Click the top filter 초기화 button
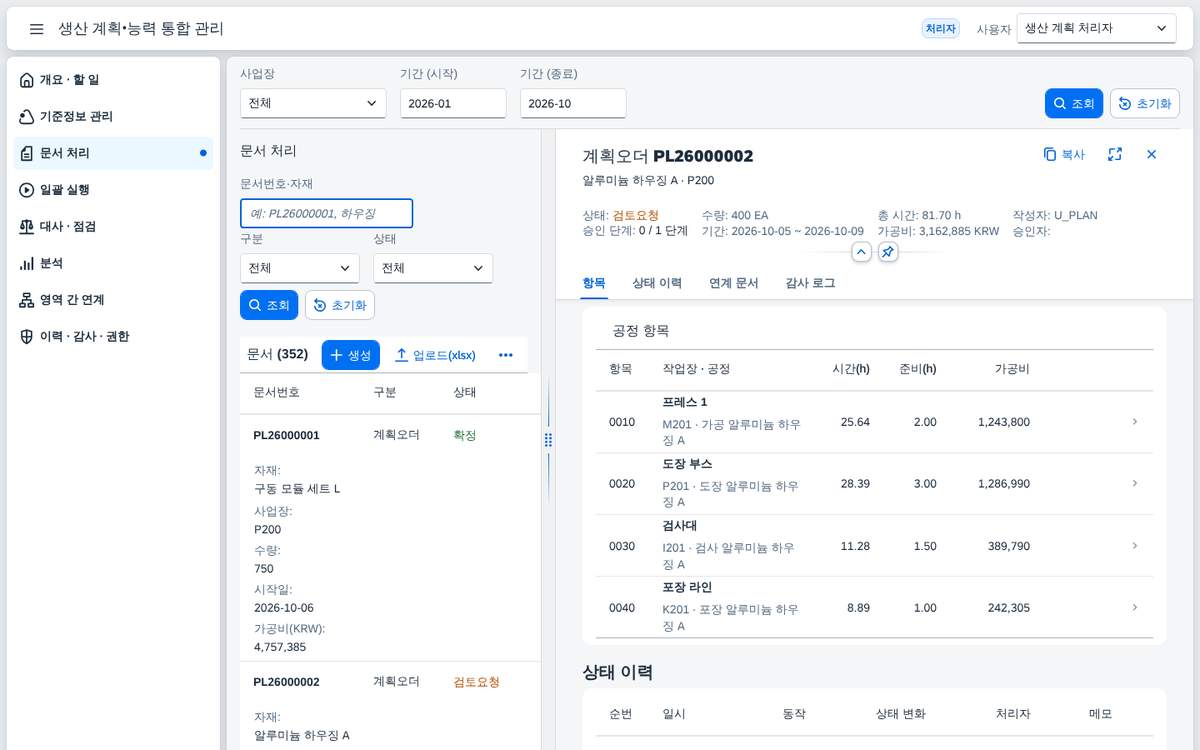This screenshot has height=750, width=1200. click(x=1145, y=104)
